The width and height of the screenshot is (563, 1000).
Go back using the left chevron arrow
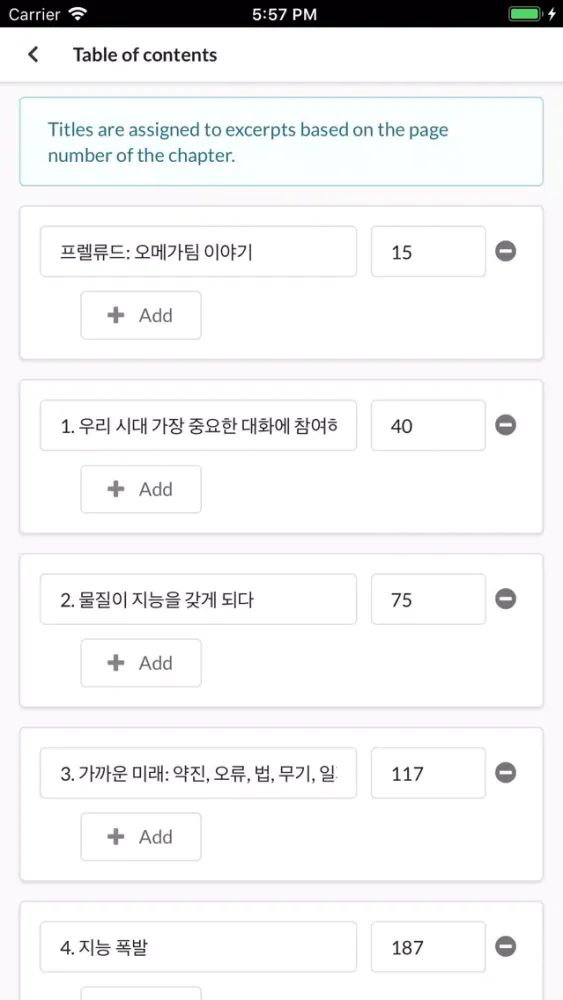[x=33, y=55]
